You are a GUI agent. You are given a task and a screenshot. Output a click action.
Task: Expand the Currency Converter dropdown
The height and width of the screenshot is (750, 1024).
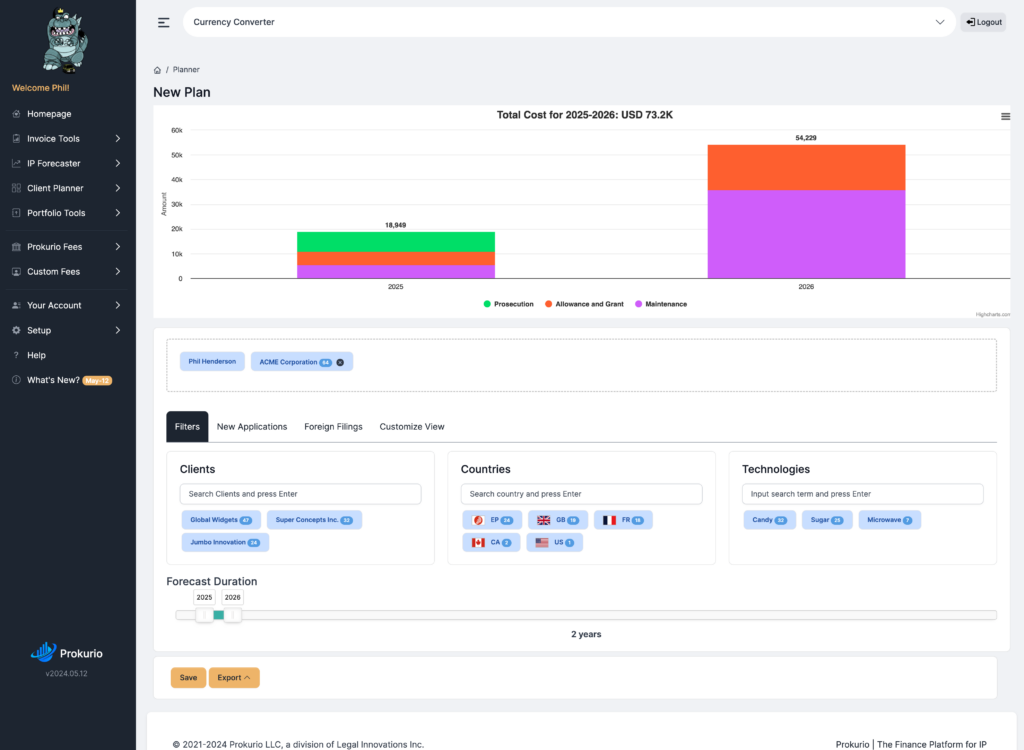tap(940, 22)
